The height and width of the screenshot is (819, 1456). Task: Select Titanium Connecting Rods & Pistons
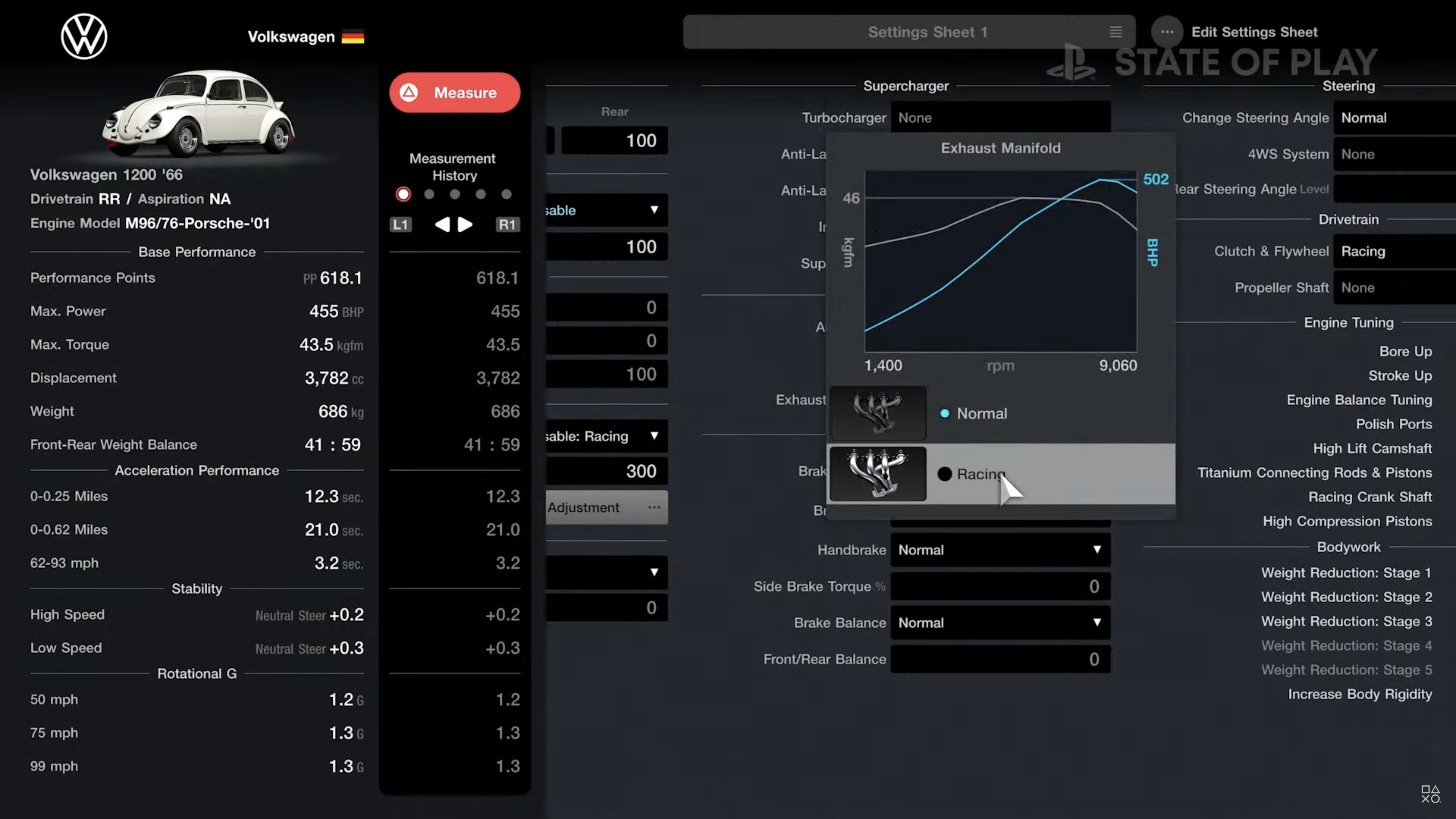(x=1314, y=473)
